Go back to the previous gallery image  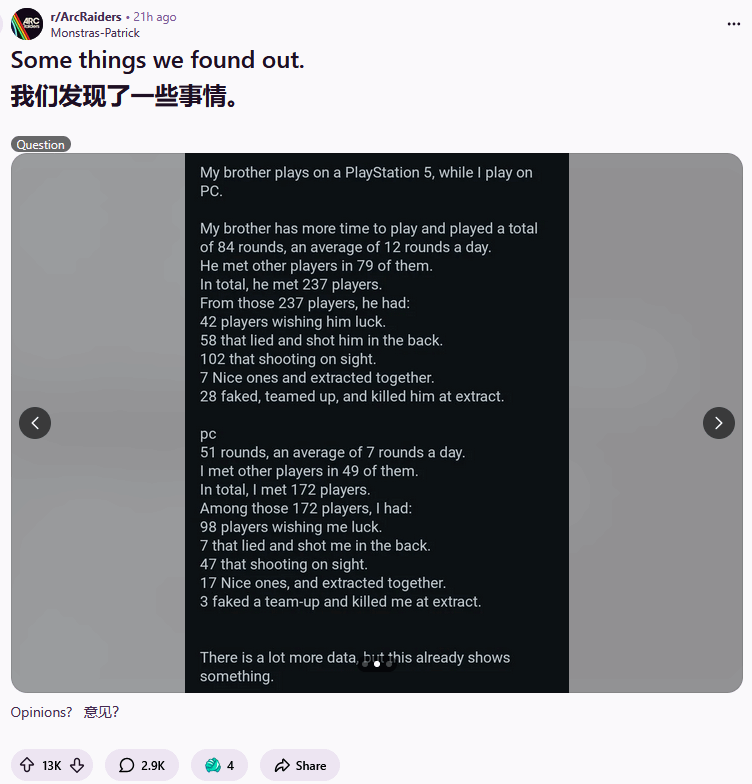(x=35, y=423)
